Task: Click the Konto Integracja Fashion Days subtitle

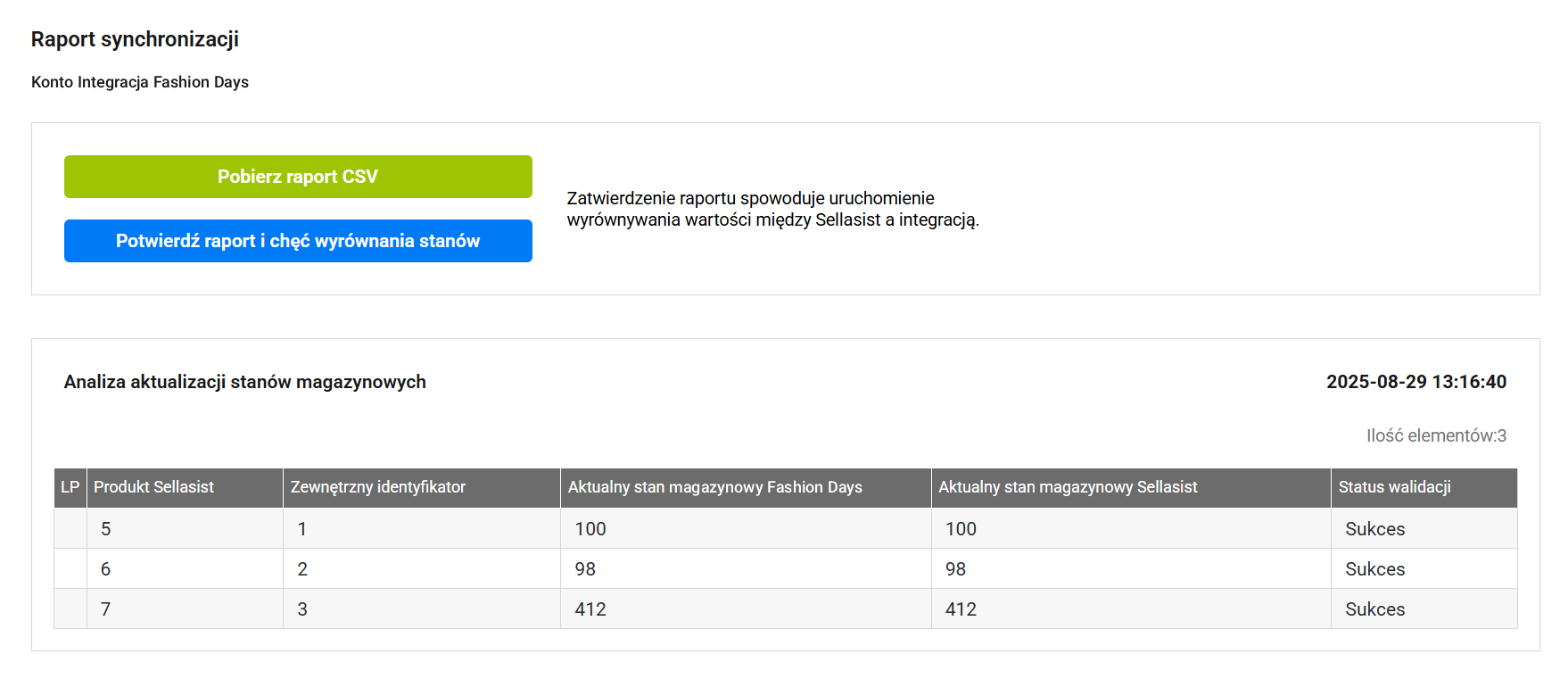Action: (x=140, y=82)
